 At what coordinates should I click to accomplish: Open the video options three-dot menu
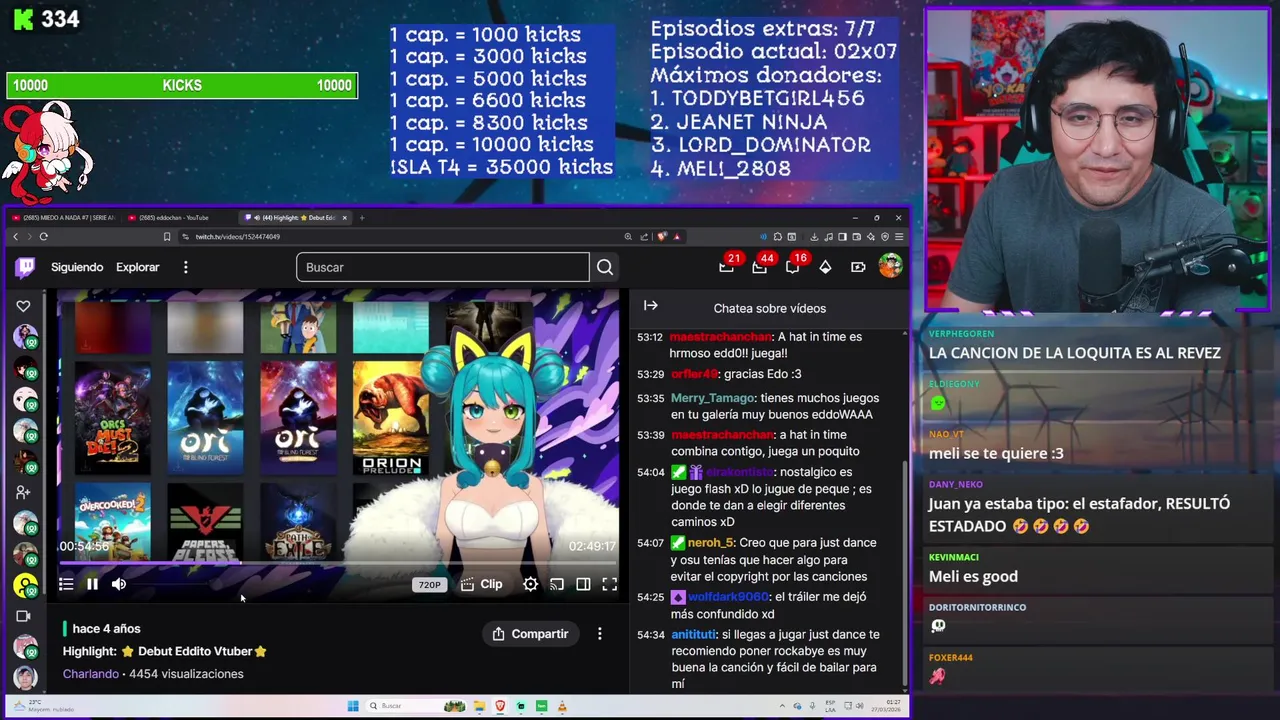coord(600,634)
